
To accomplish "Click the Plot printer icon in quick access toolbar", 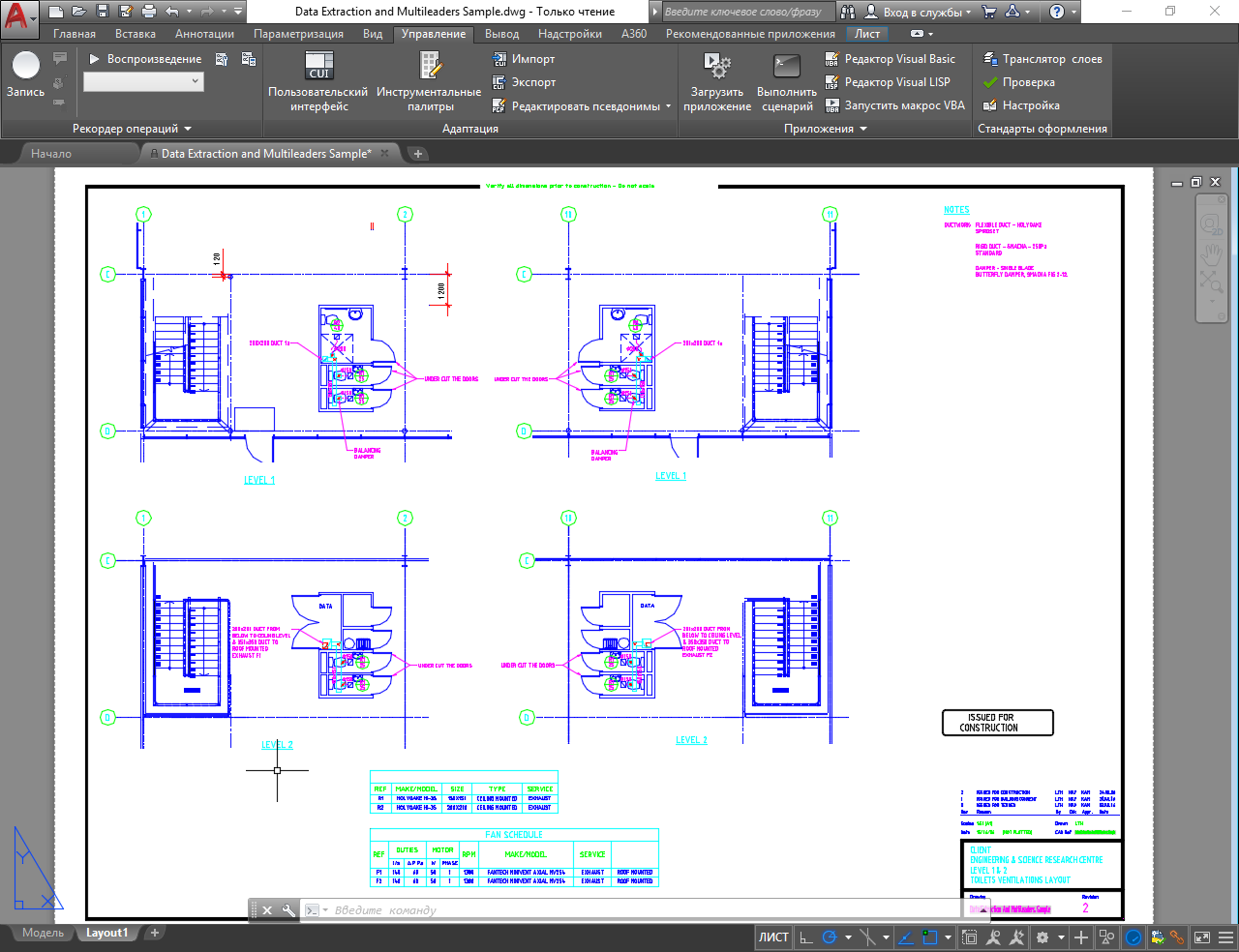I will (148, 12).
